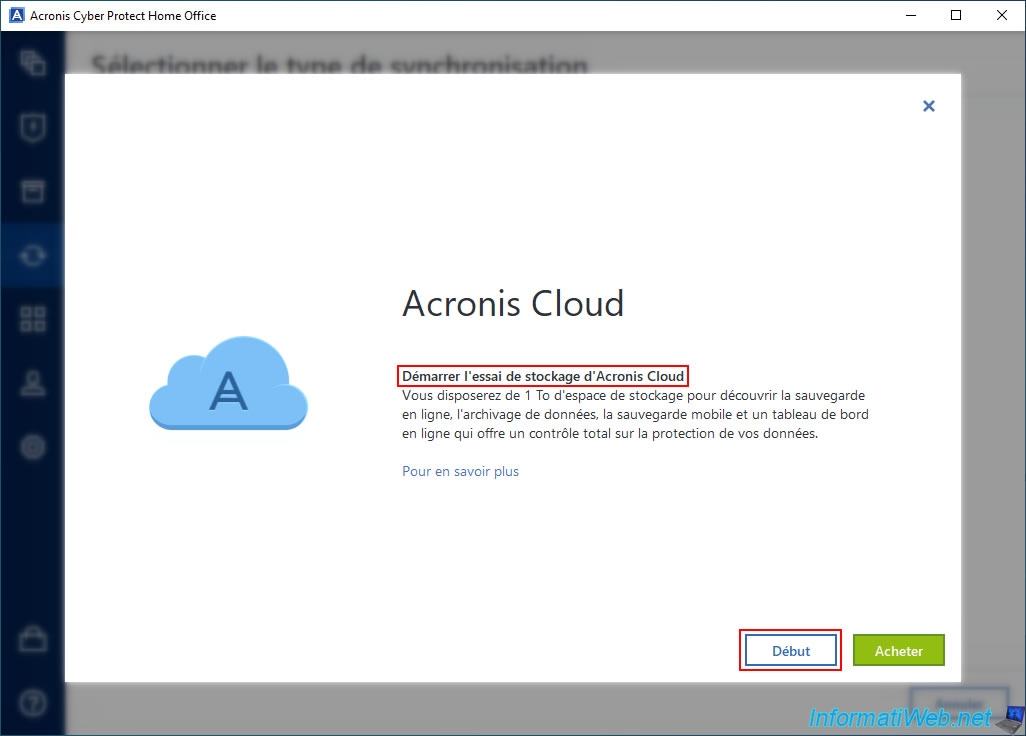
Task: Go to the Sync section icon
Action: tap(33, 256)
